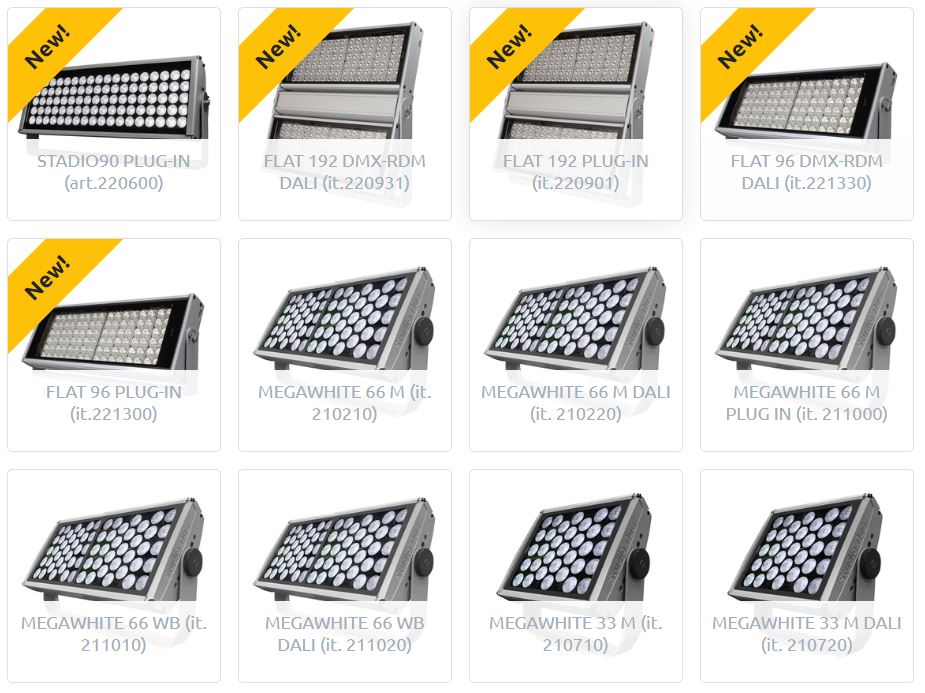
Task: Click MEGAWHITE 33 M DALI (it. 210720) title
Action: click(806, 634)
